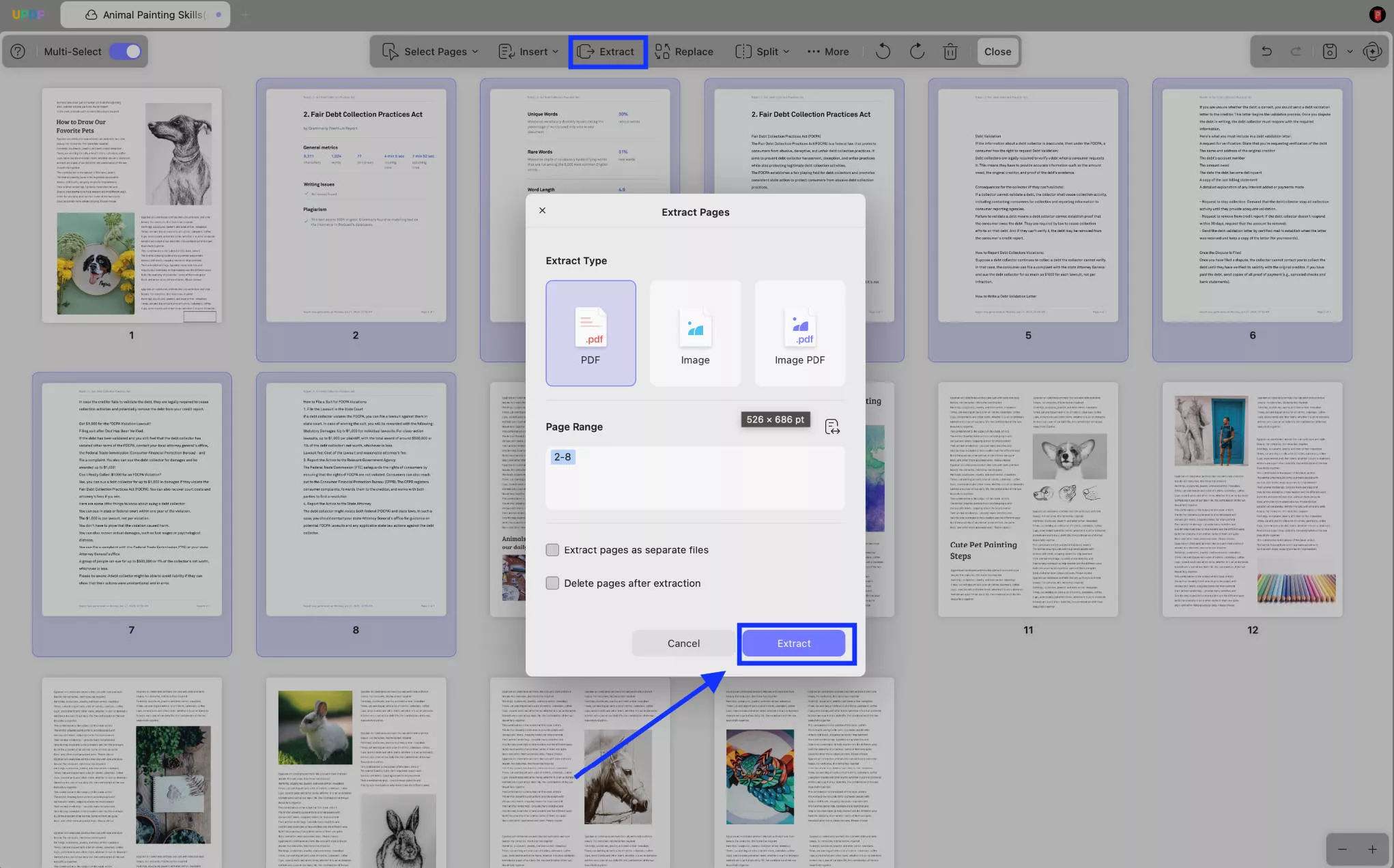This screenshot has height=868, width=1394.
Task: Open the help question mark icon
Action: pos(18,51)
